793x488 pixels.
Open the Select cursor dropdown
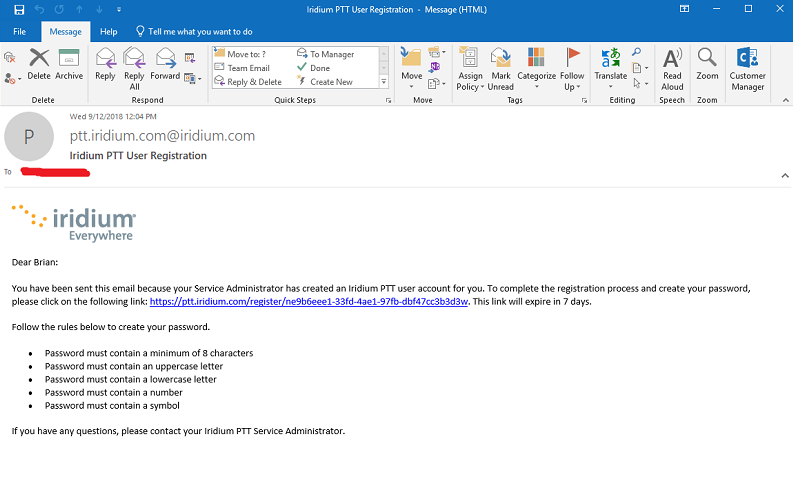(640, 83)
